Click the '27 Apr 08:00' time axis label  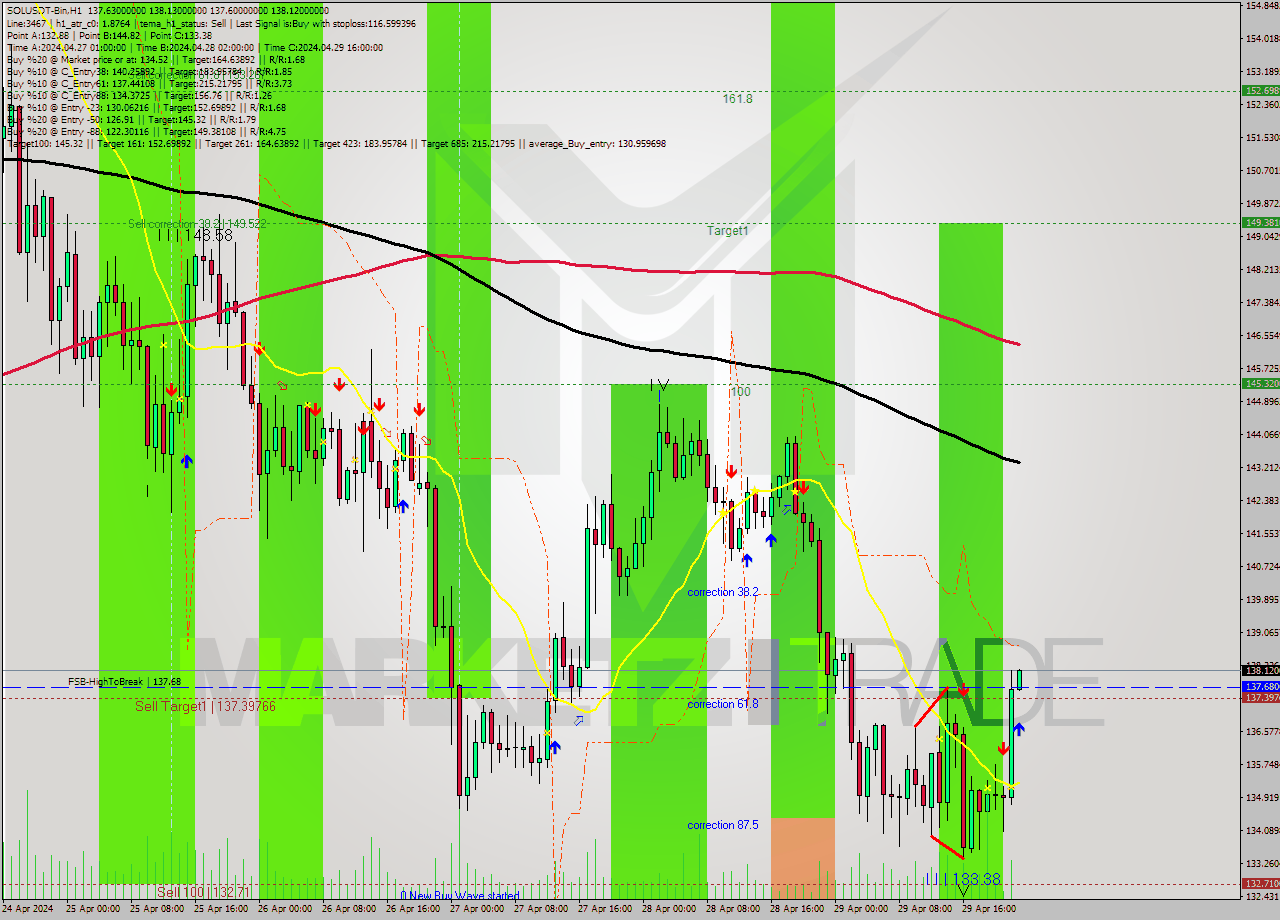pos(540,909)
